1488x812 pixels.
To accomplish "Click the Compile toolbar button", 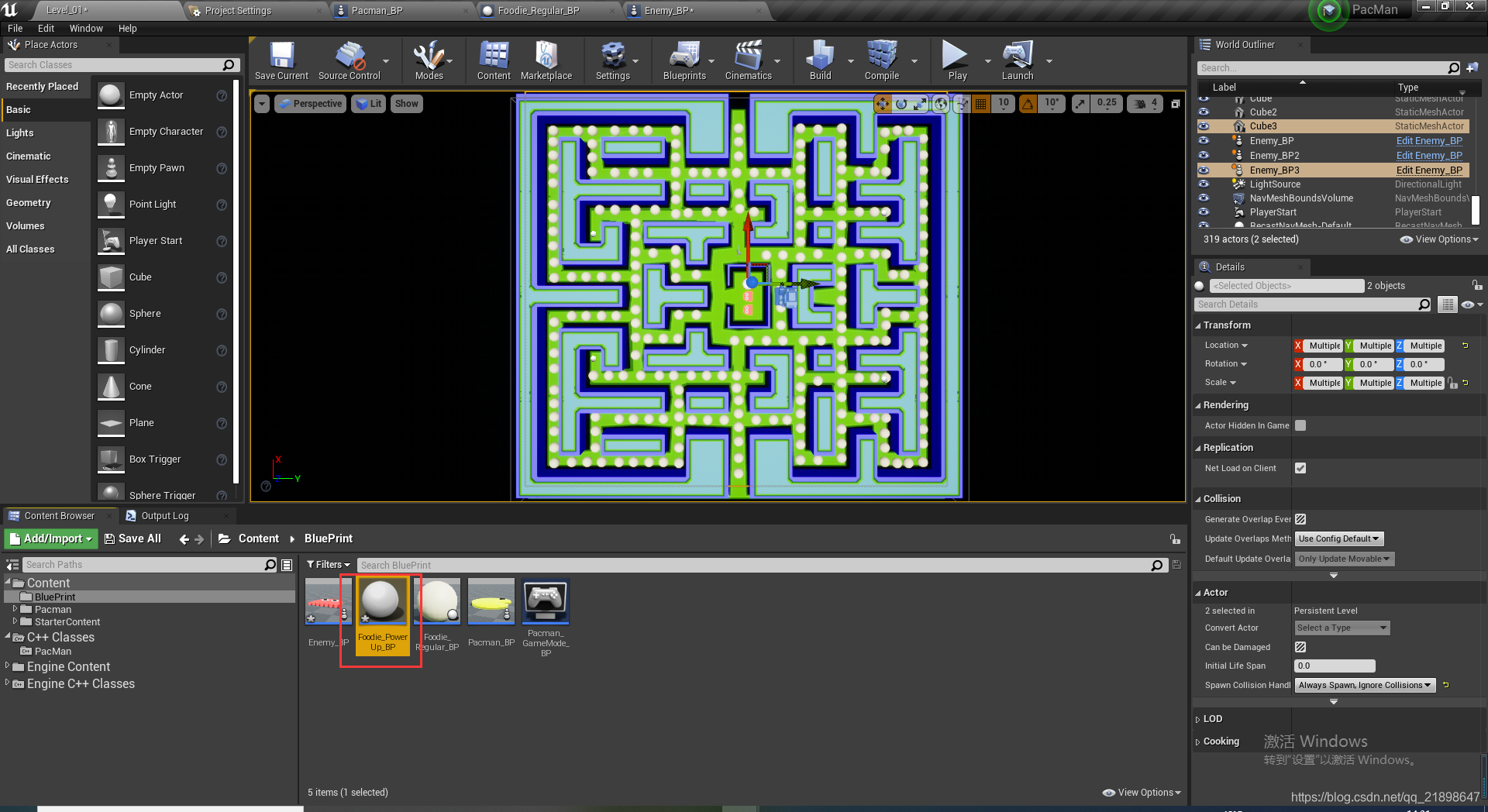I will point(882,61).
